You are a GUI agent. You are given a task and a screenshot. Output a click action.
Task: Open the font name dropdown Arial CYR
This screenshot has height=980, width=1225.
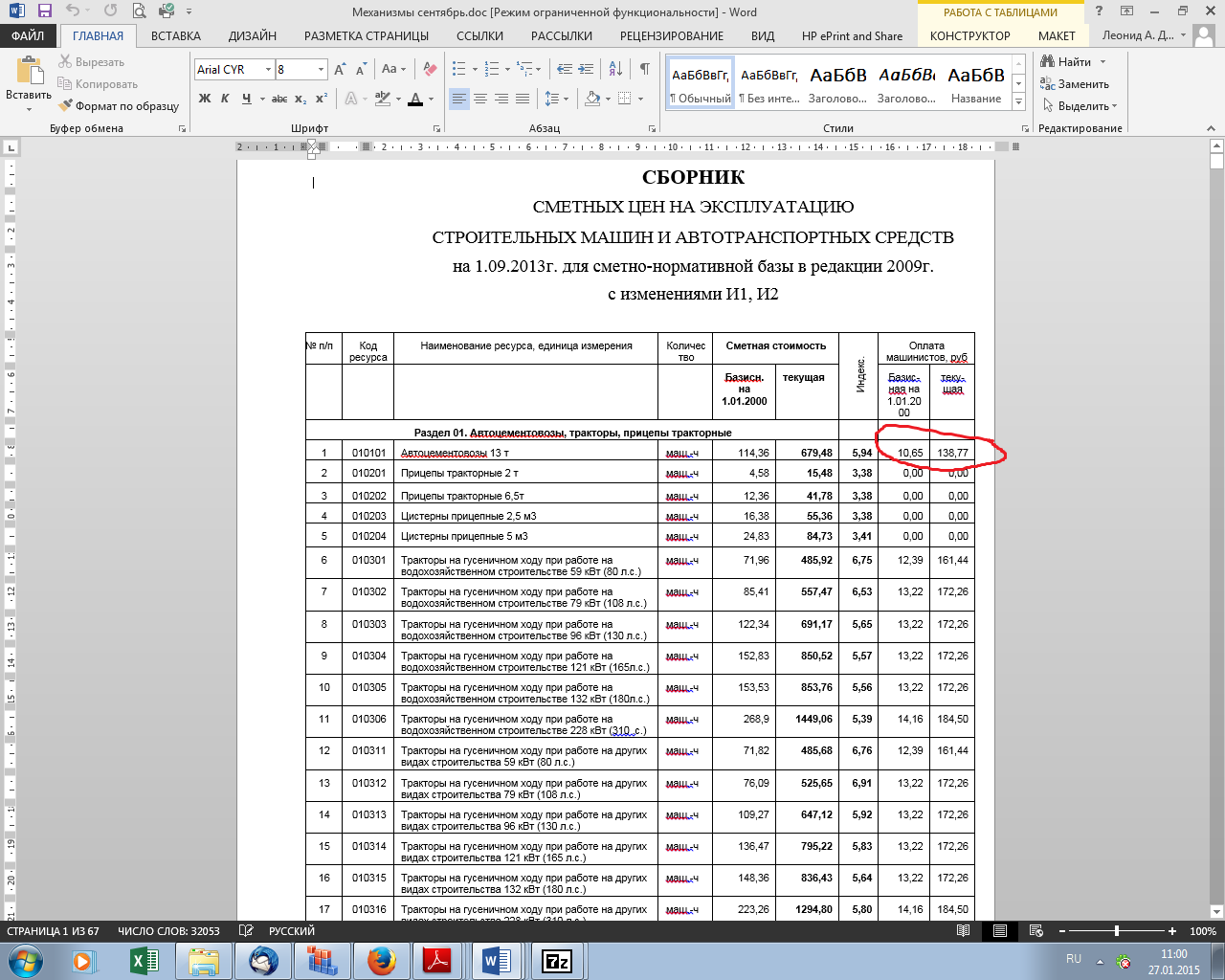[268, 70]
